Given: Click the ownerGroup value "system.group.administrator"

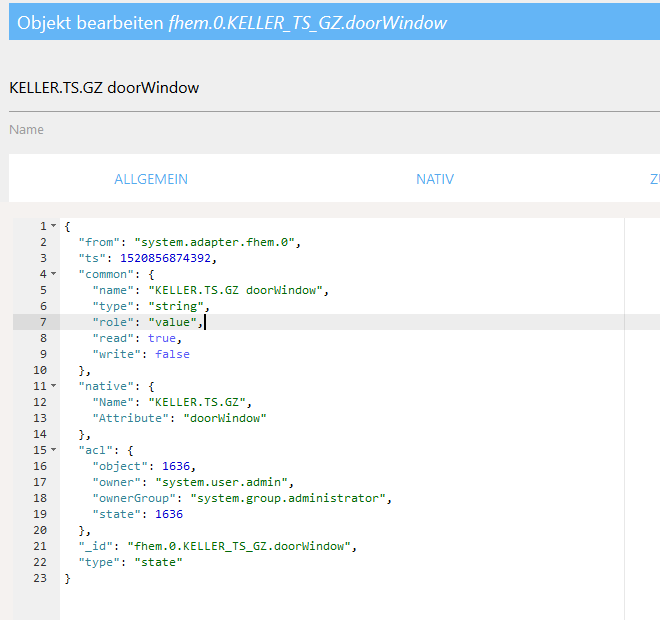Looking at the screenshot, I should [288, 498].
